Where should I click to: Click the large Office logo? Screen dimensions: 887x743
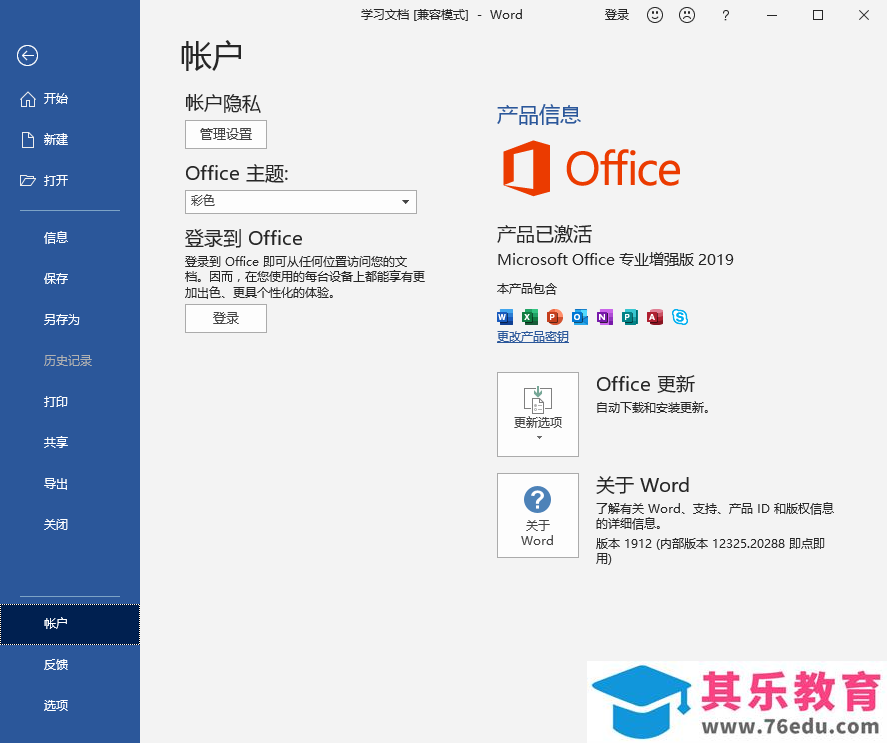click(x=592, y=169)
